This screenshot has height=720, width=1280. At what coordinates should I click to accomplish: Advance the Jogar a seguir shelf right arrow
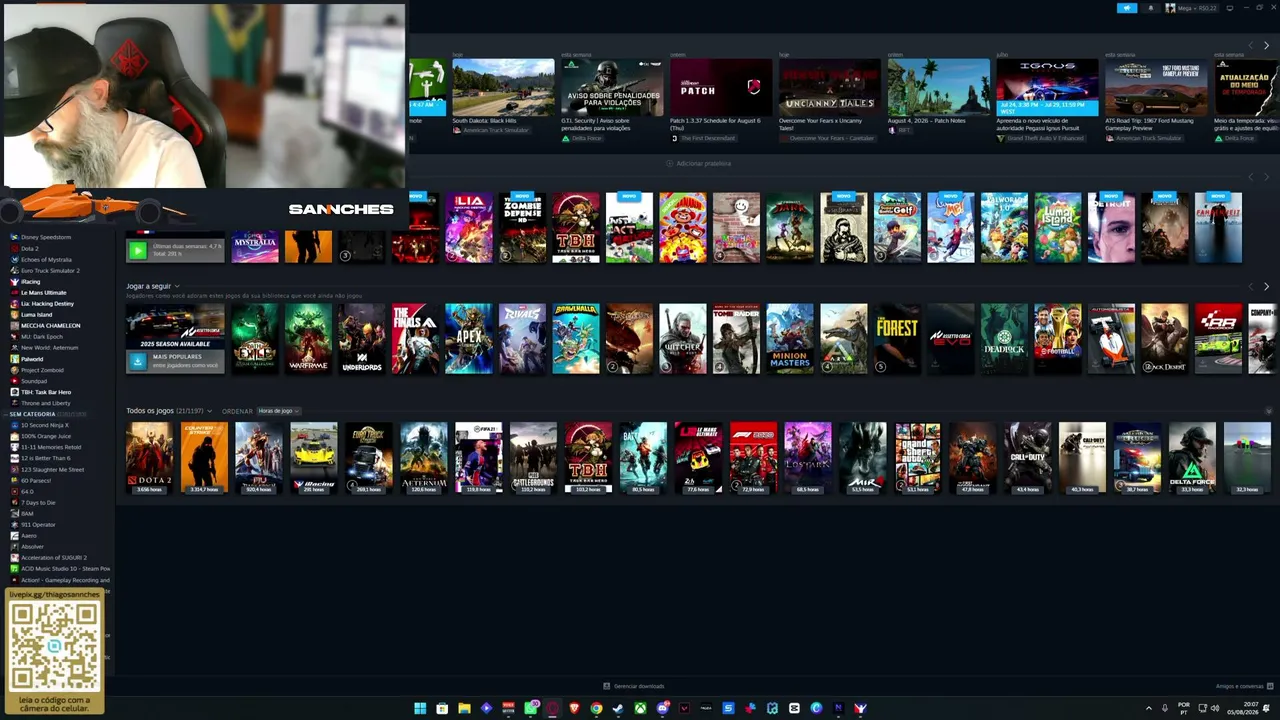pyautogui.click(x=1266, y=287)
